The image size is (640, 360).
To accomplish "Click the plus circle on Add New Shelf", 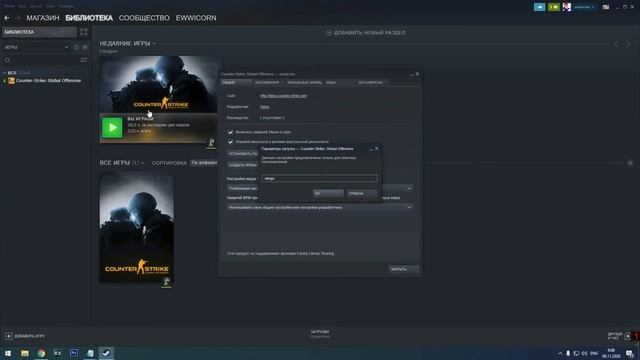I will pos(329,33).
